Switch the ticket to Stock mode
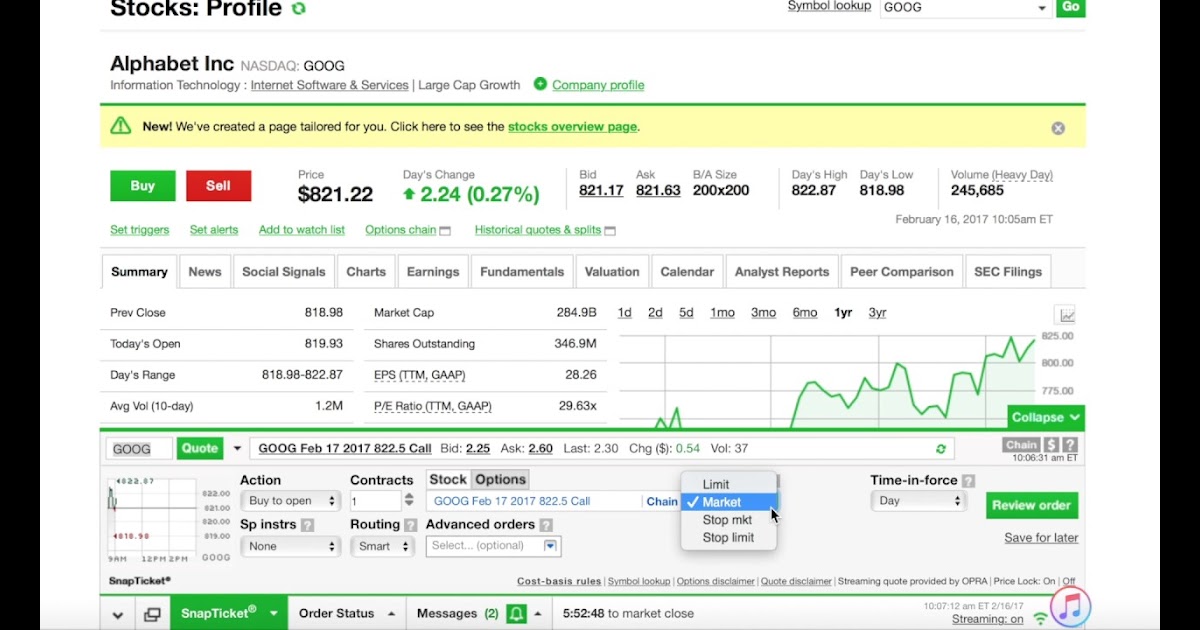1200x630 pixels. [x=448, y=480]
